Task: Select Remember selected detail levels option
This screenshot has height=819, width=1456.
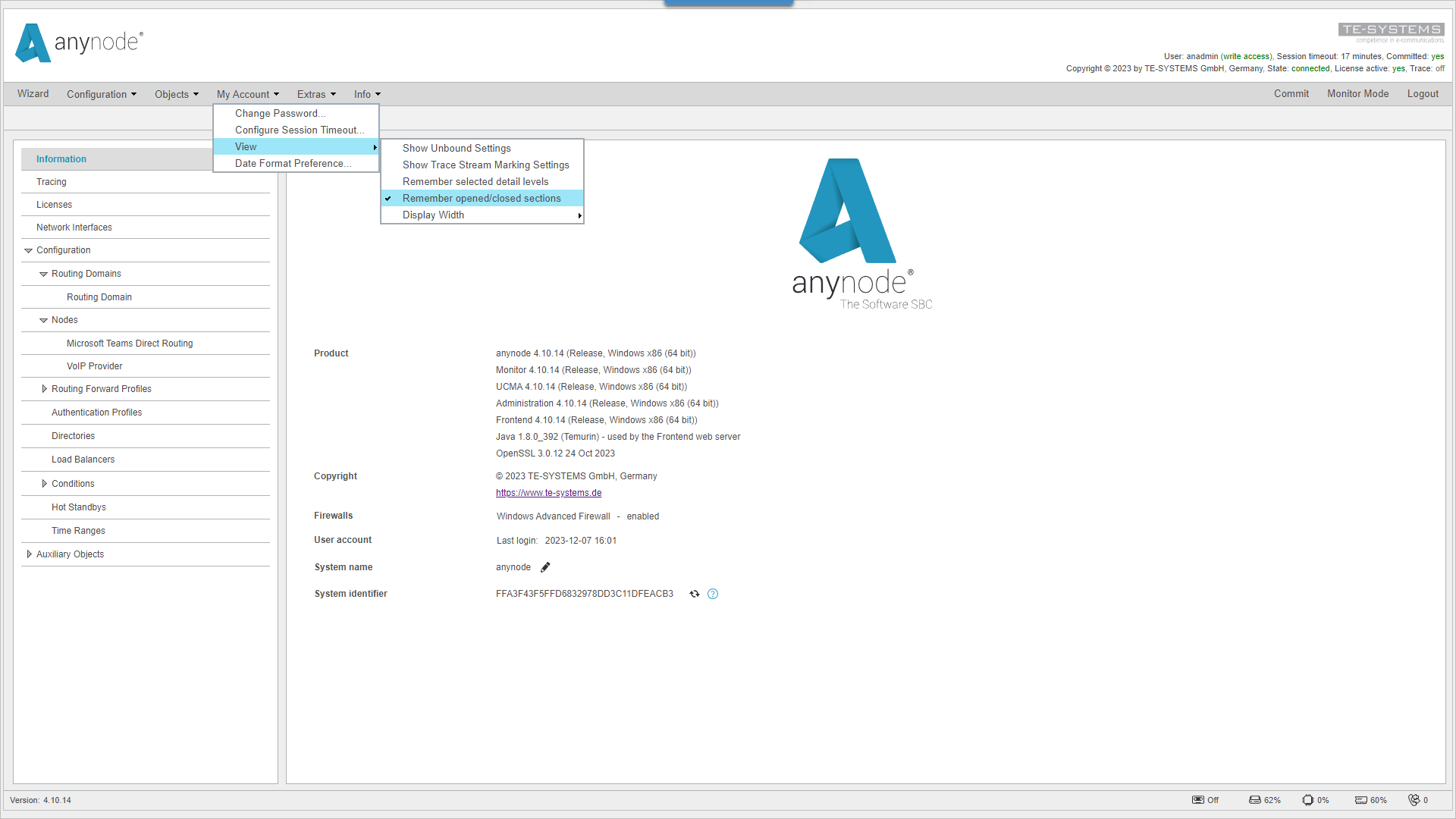Action: tap(476, 181)
